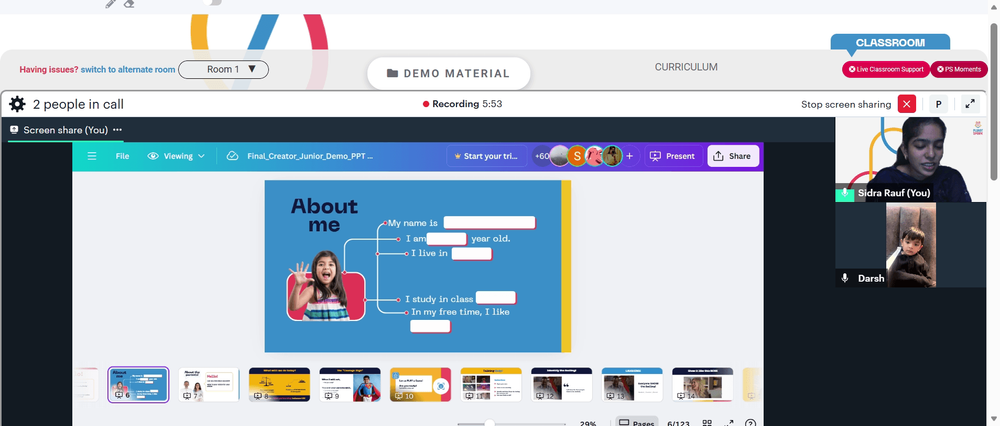Click the girl photo on slide
The height and width of the screenshot is (426, 1000).
click(326, 285)
